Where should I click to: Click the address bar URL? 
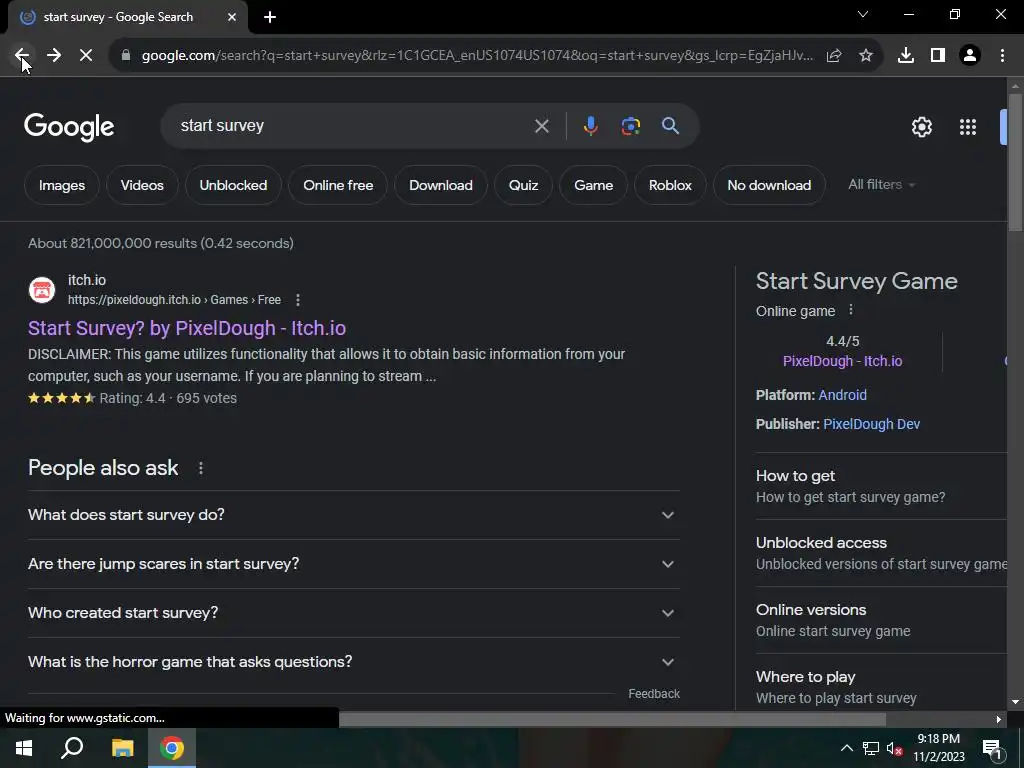pos(477,56)
